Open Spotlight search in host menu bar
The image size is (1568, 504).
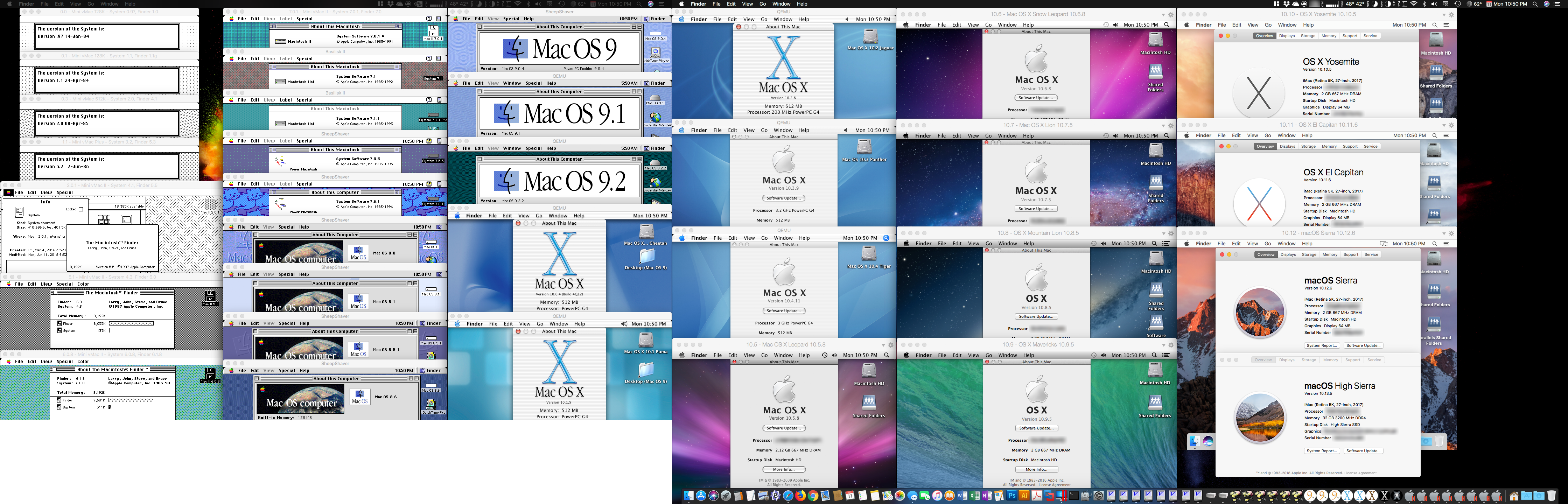pyautogui.click(x=1535, y=4)
